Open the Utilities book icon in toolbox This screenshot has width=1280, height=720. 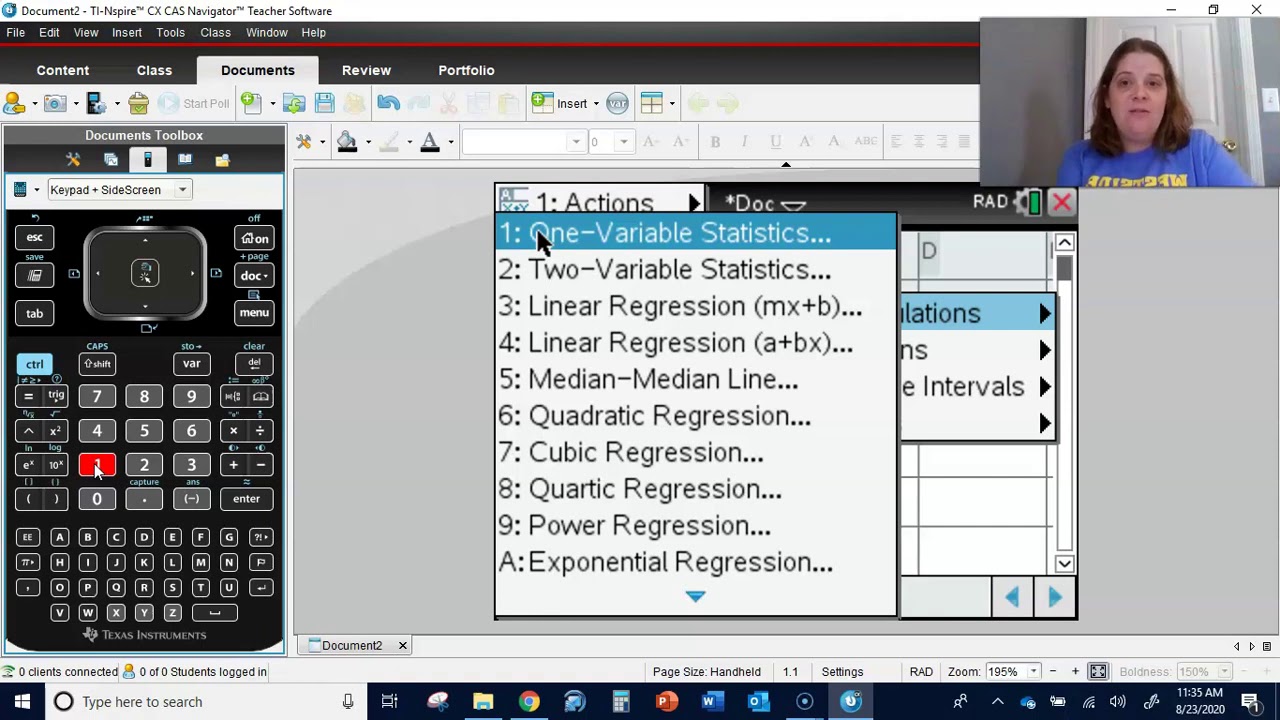pos(185,160)
